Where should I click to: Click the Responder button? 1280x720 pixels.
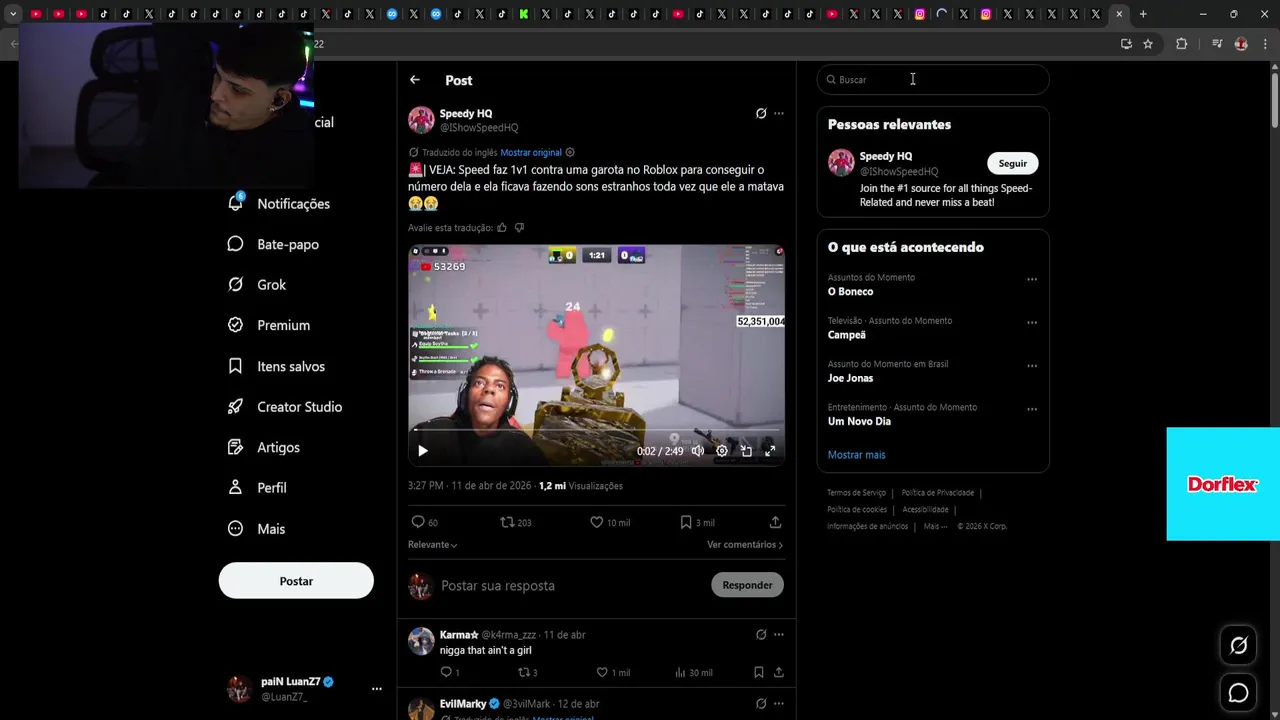point(747,585)
